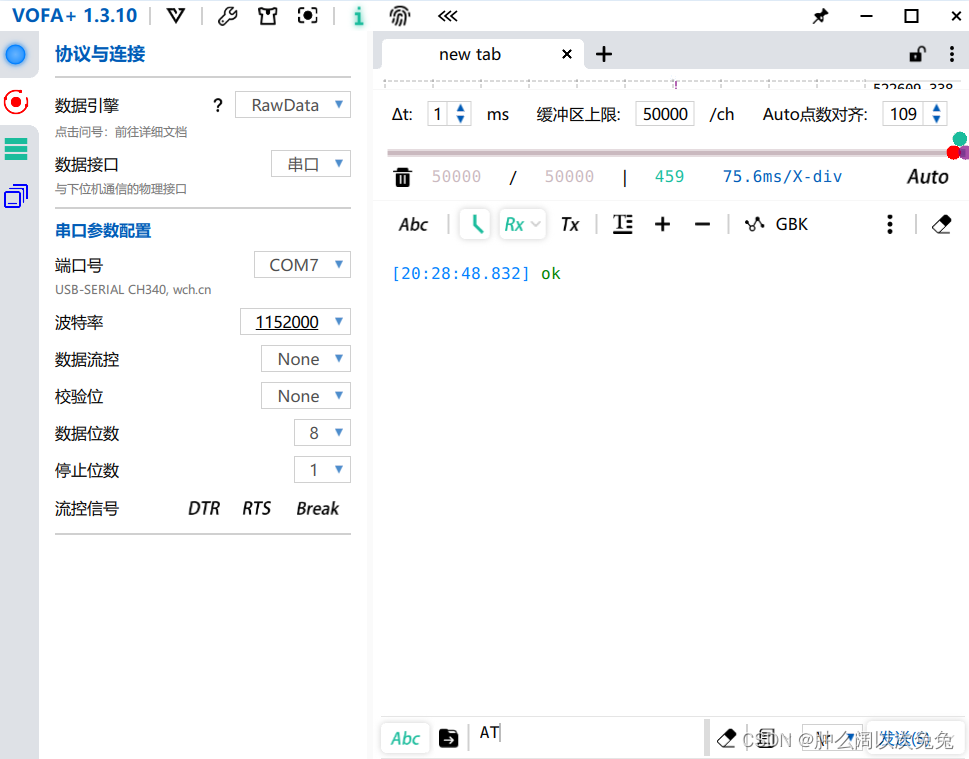
Task: Open the flow control None dropdown
Action: (306, 358)
